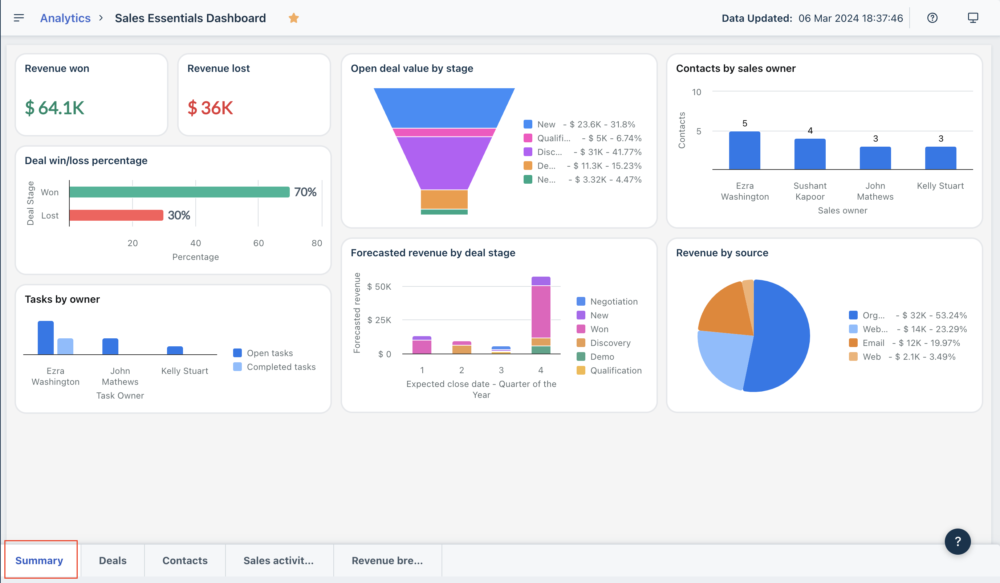Click the favorite star icon

click(293, 18)
